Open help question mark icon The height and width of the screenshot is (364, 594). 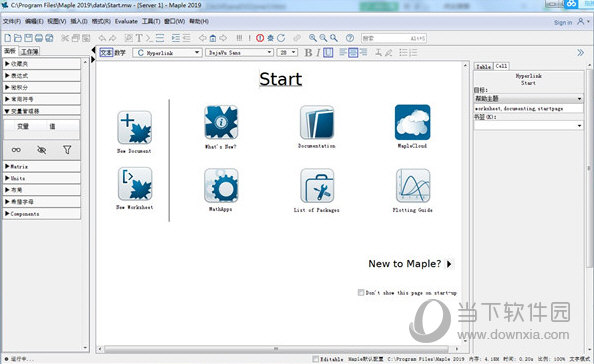pos(350,38)
